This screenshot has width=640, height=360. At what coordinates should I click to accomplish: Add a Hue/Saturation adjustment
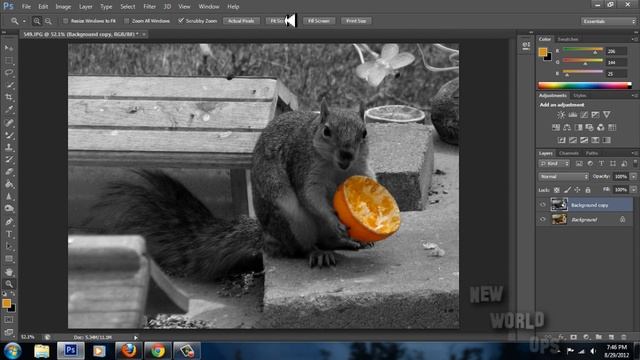click(556, 127)
